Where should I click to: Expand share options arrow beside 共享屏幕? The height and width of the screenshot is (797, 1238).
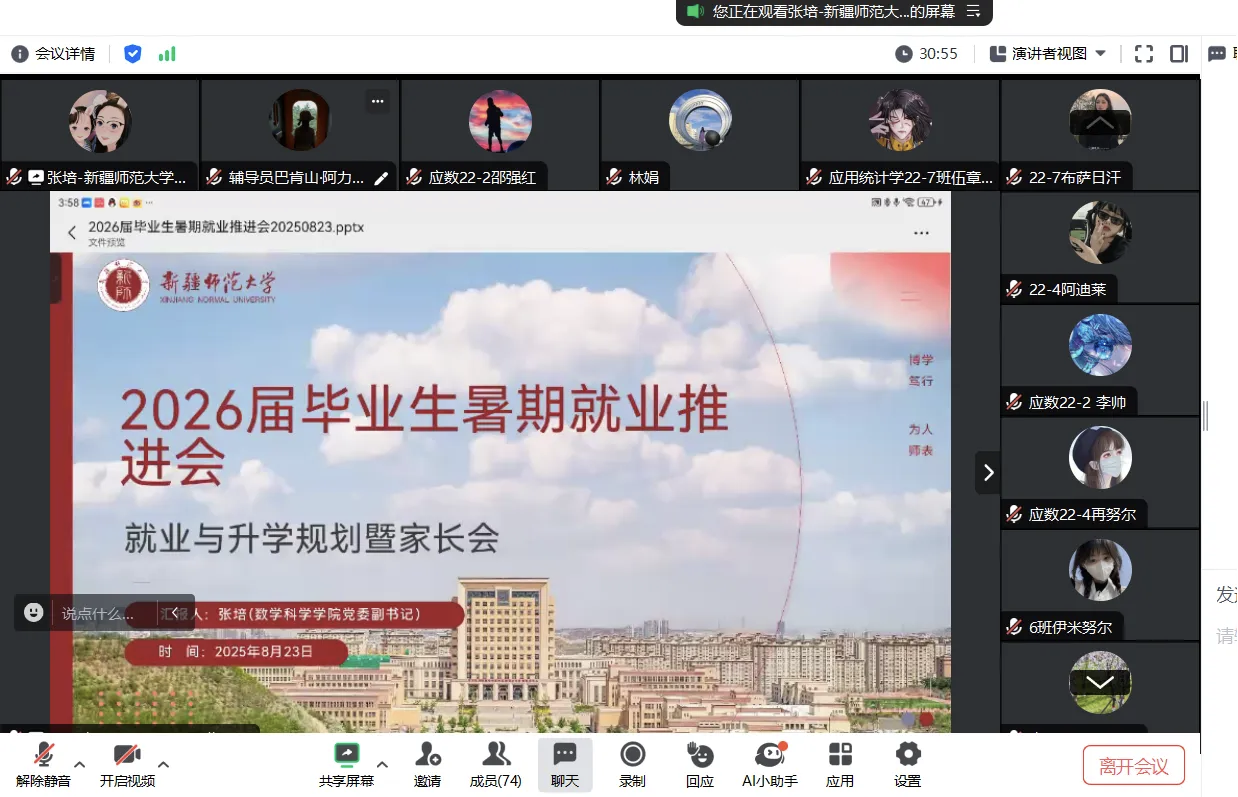click(x=382, y=765)
